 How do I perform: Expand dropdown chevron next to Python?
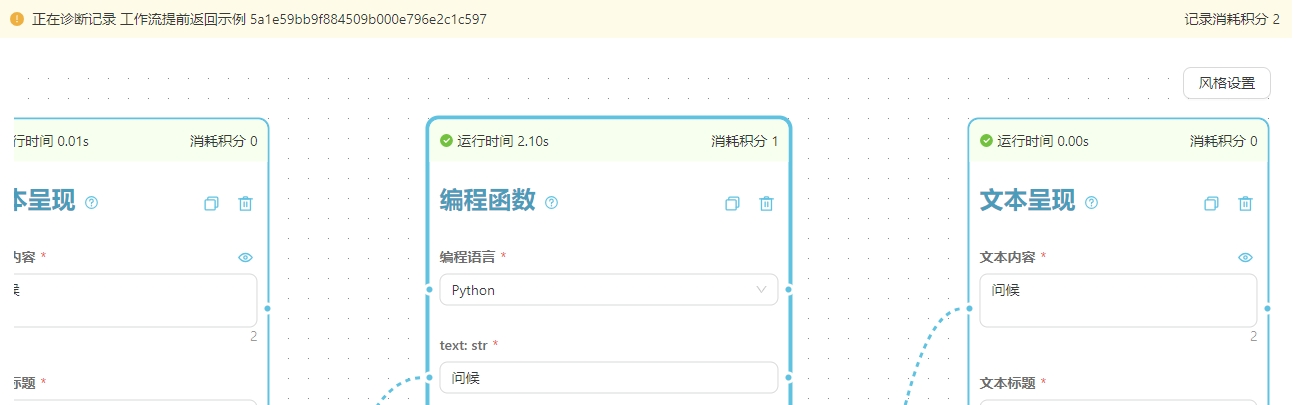click(762, 290)
